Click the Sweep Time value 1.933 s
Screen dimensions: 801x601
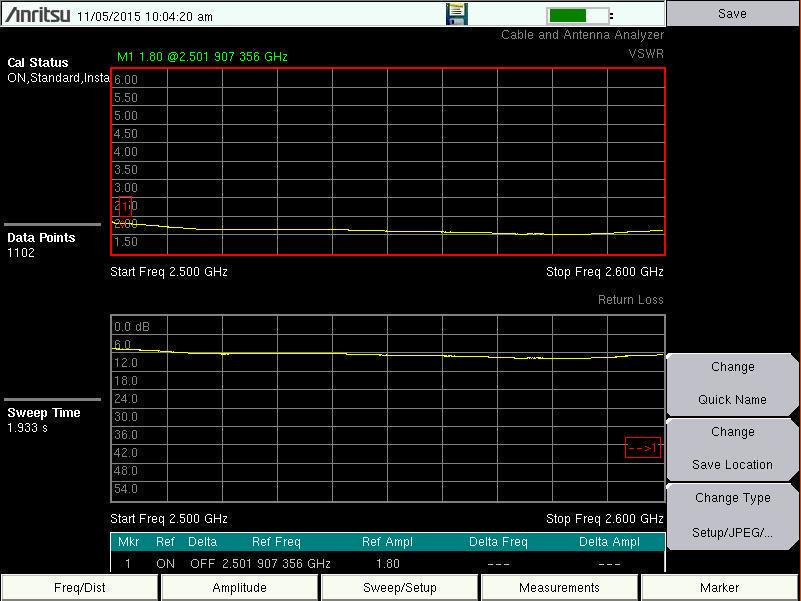[27, 428]
